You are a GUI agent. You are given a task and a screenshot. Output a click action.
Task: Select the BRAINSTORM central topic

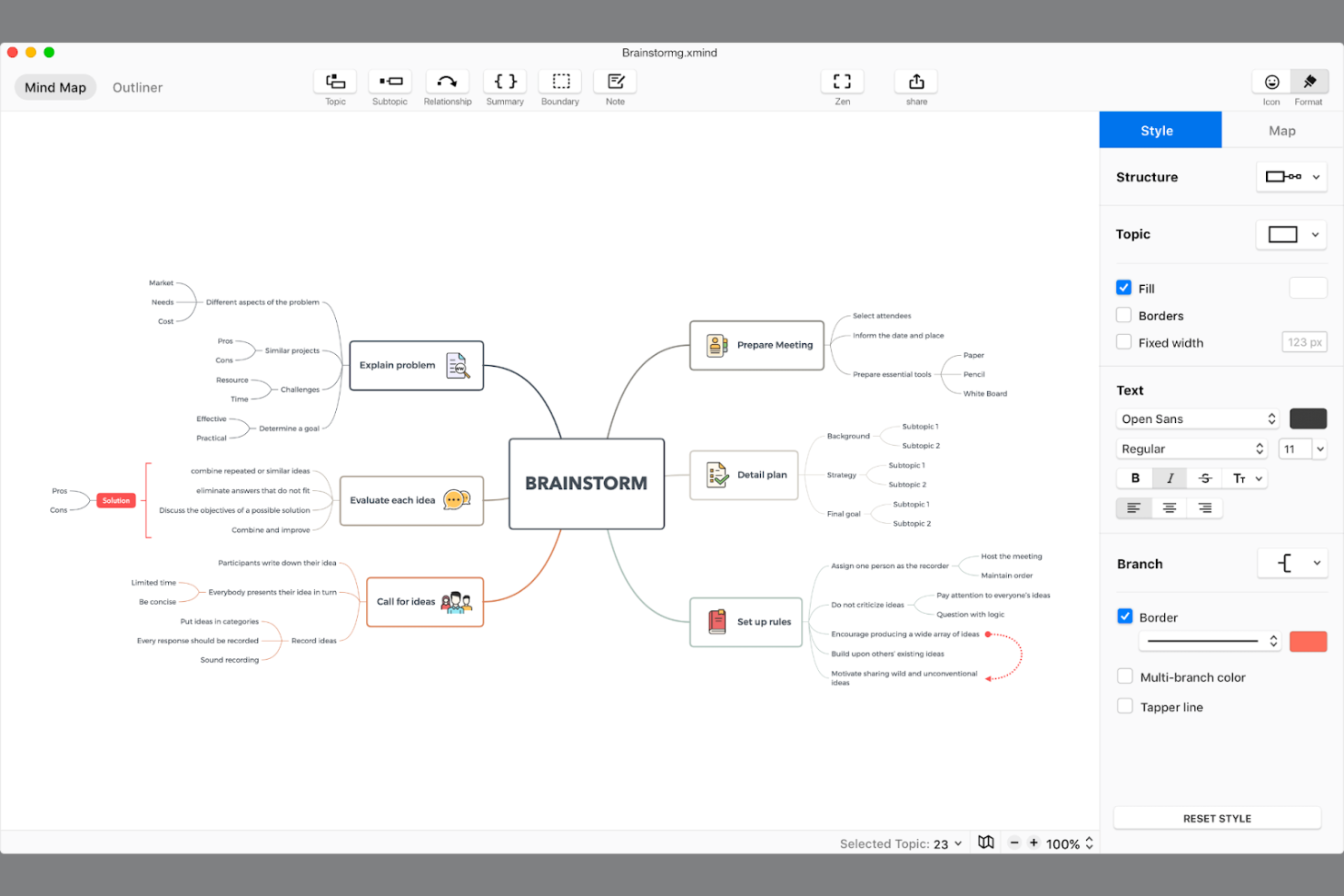[586, 483]
